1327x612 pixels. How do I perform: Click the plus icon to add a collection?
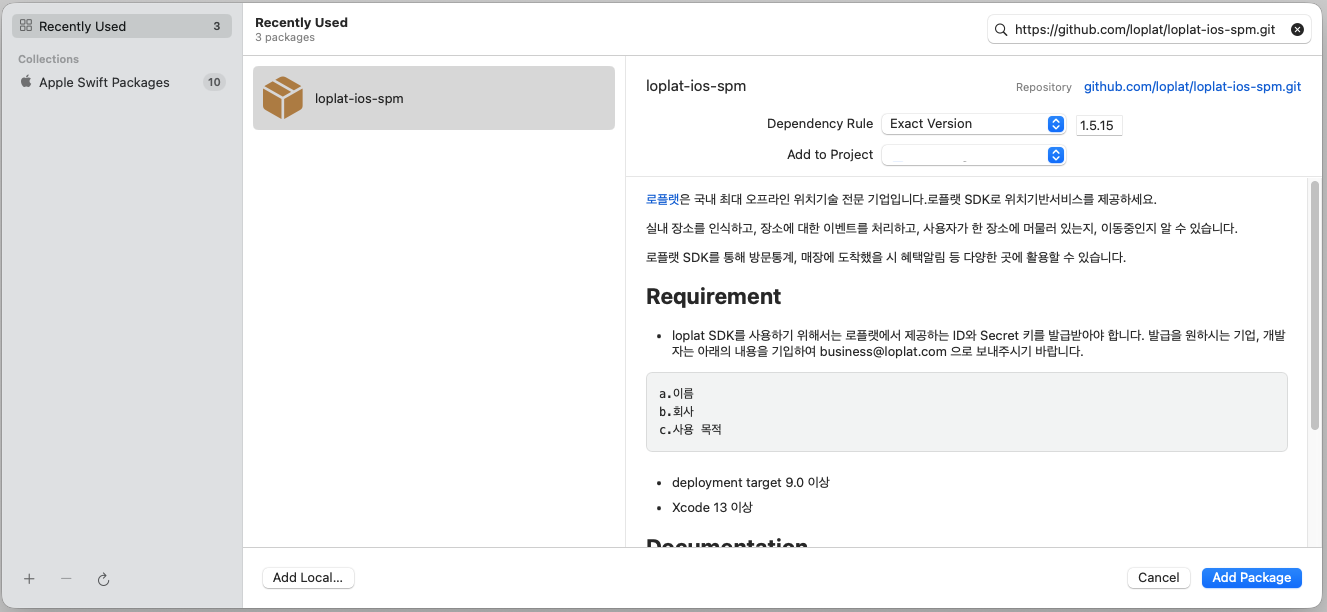click(x=28, y=579)
